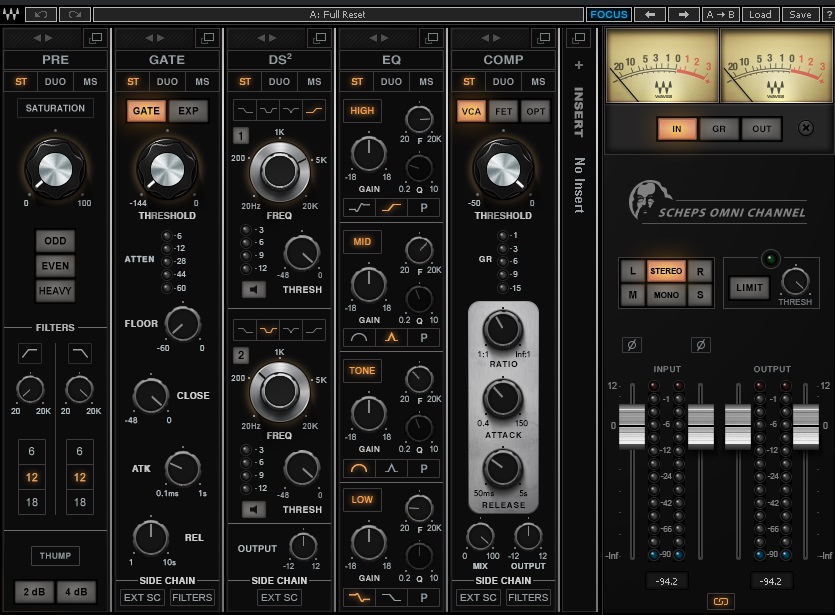
Task: Toggle DS² band 1 number button
Action: pos(241,136)
